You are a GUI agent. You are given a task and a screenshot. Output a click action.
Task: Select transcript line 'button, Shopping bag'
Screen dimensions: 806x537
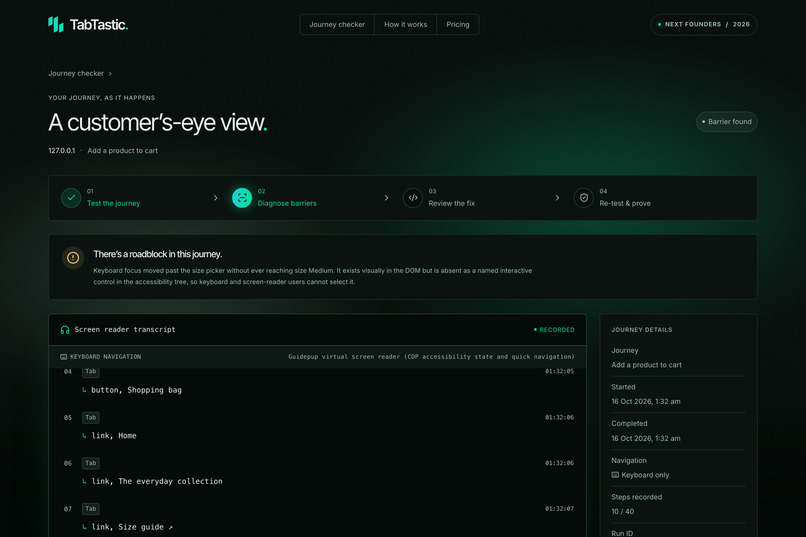pos(136,390)
